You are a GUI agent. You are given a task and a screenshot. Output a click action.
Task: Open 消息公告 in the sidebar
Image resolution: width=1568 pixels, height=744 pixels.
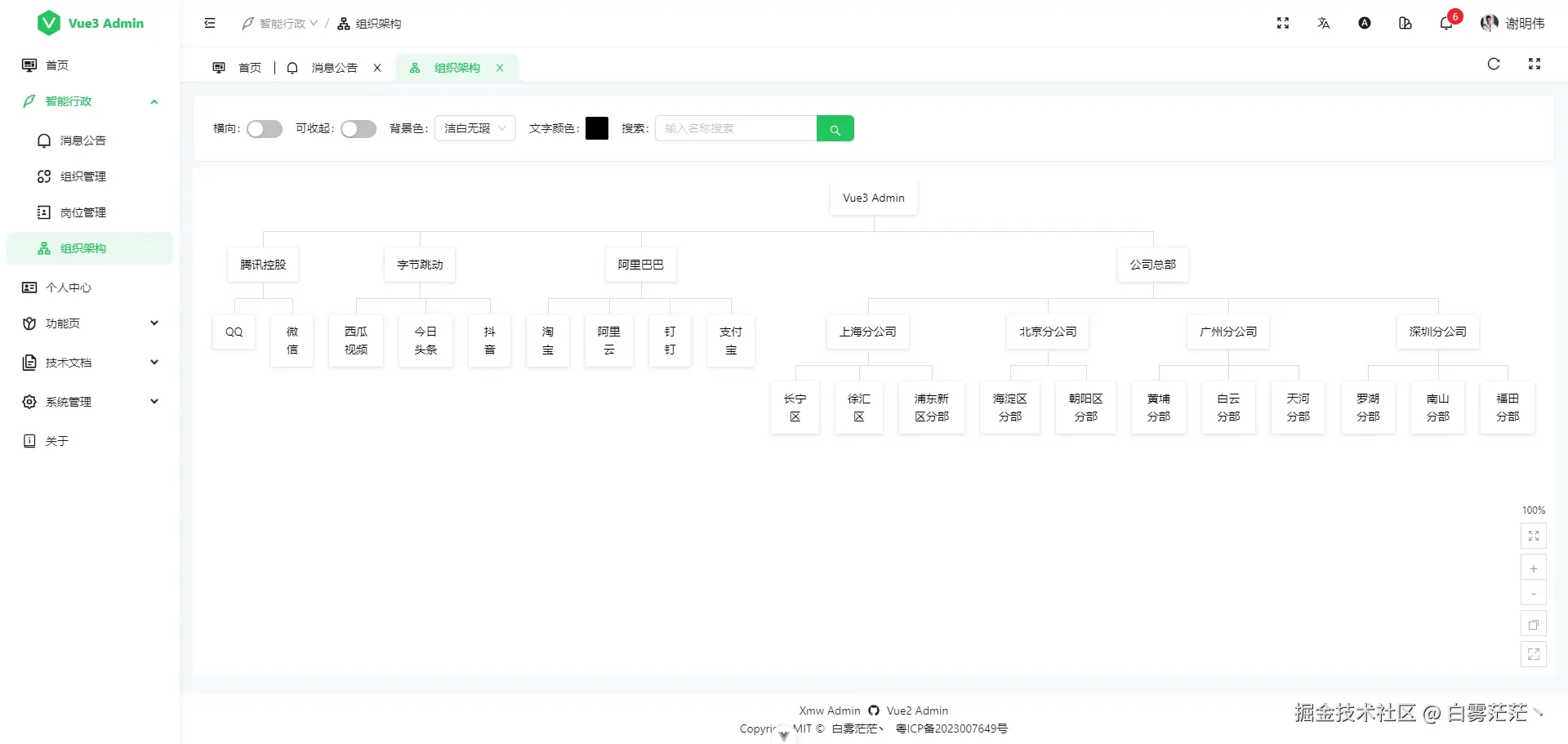tap(90, 140)
